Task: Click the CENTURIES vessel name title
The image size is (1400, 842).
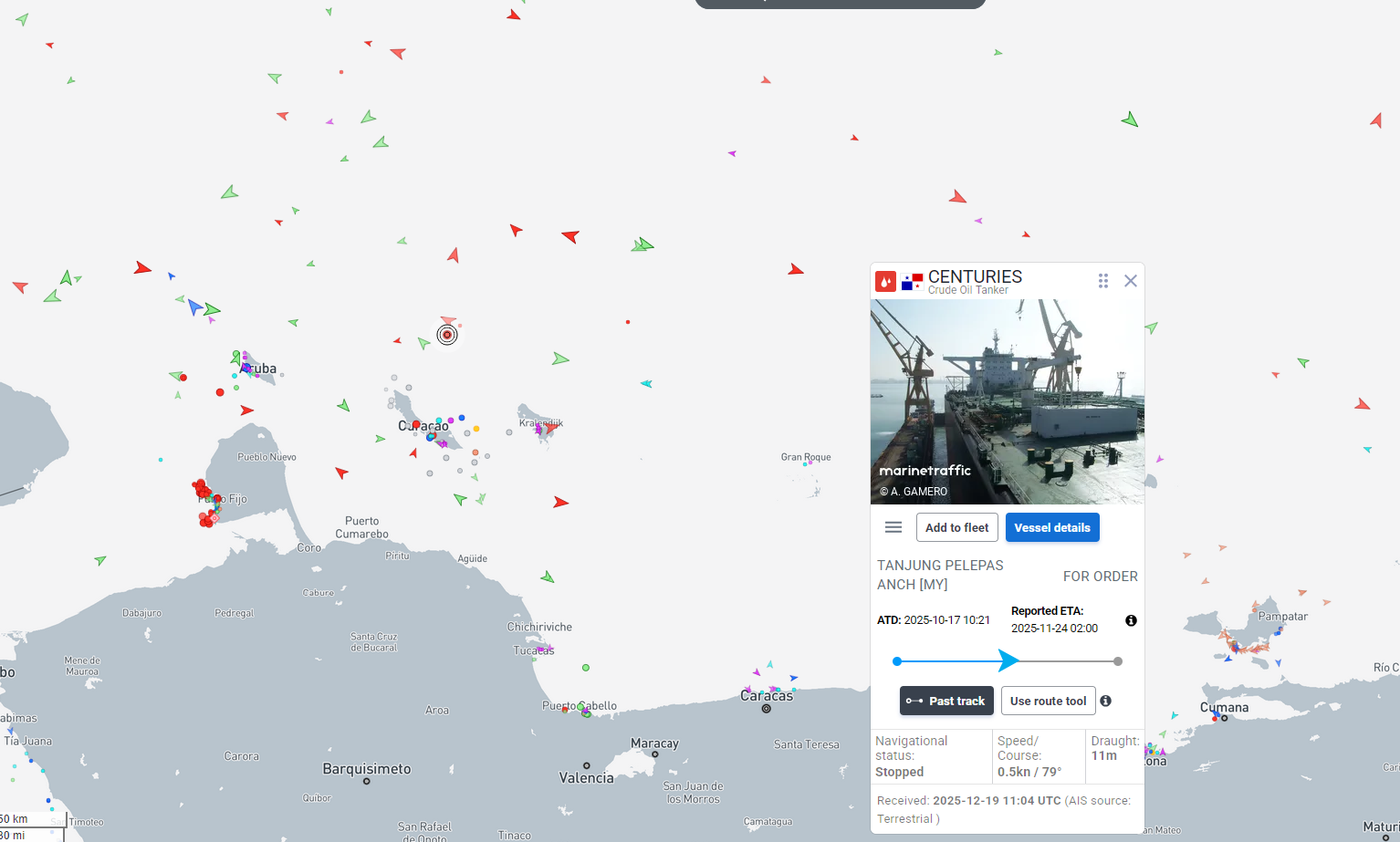Action: [975, 276]
